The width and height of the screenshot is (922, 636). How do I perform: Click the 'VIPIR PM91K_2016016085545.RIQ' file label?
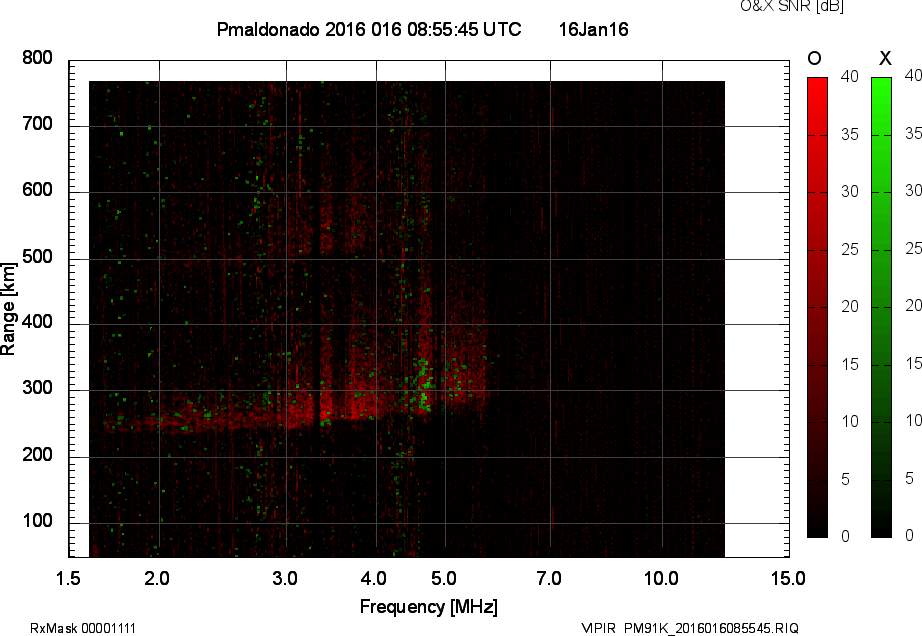[x=690, y=628]
